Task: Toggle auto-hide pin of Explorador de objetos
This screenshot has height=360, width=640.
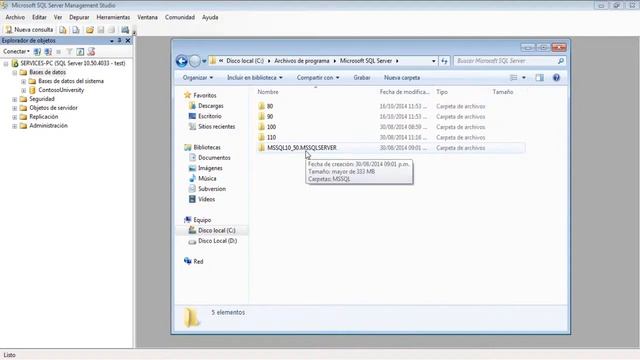Action: coord(120,40)
